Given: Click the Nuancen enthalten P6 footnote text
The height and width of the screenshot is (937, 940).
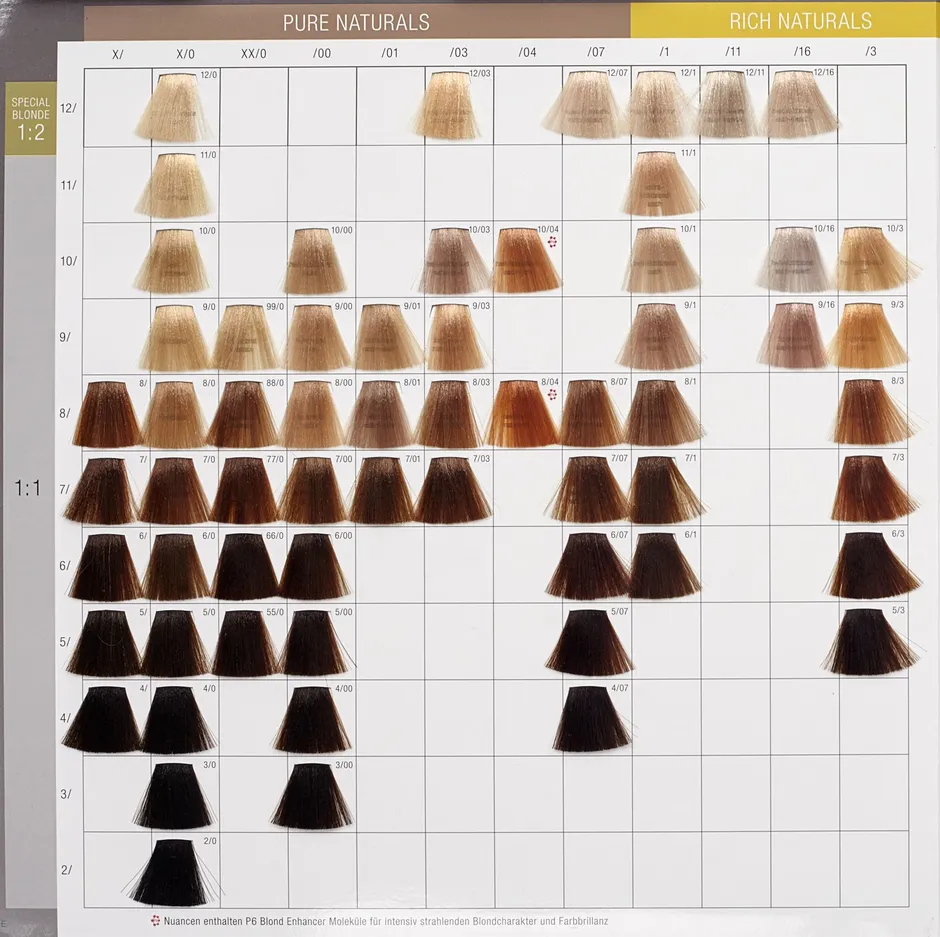Looking at the screenshot, I should coord(386,921).
